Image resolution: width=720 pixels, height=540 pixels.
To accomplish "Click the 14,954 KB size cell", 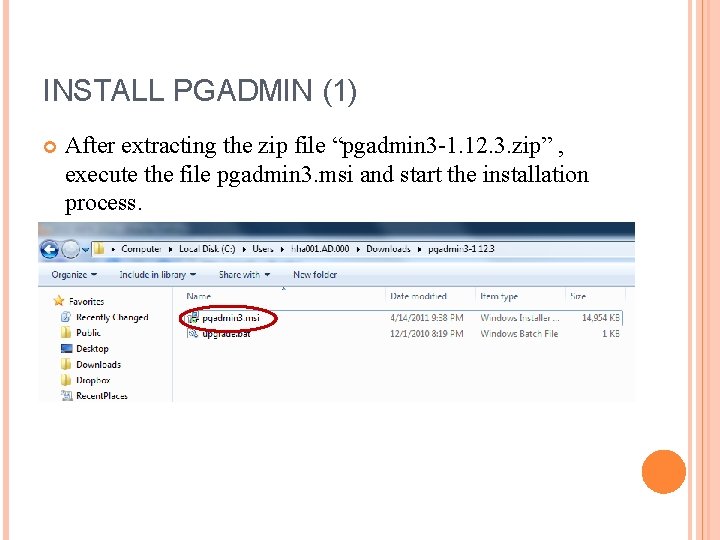I will point(601,318).
